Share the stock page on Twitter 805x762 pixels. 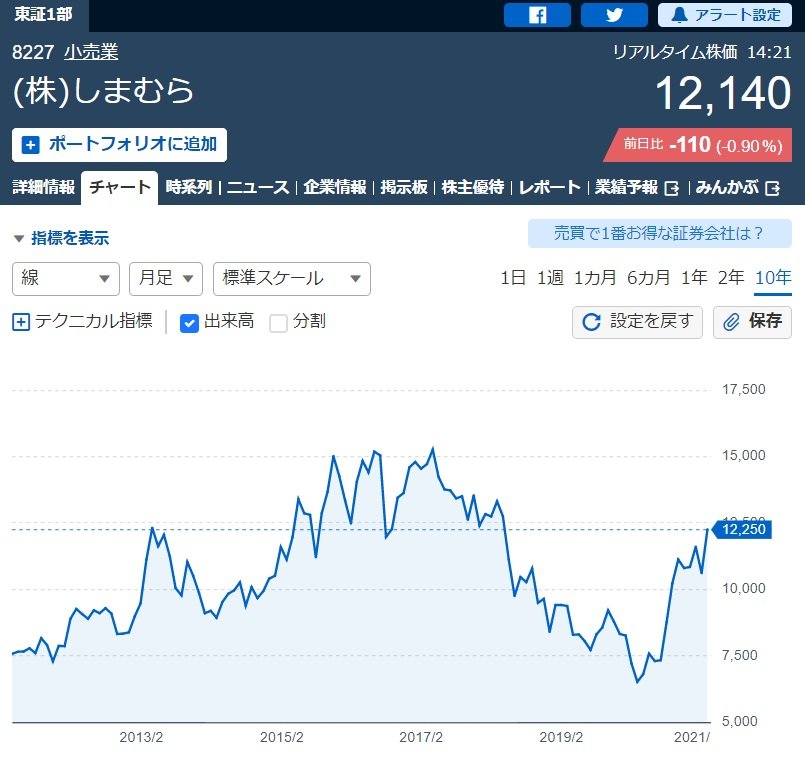(x=614, y=15)
